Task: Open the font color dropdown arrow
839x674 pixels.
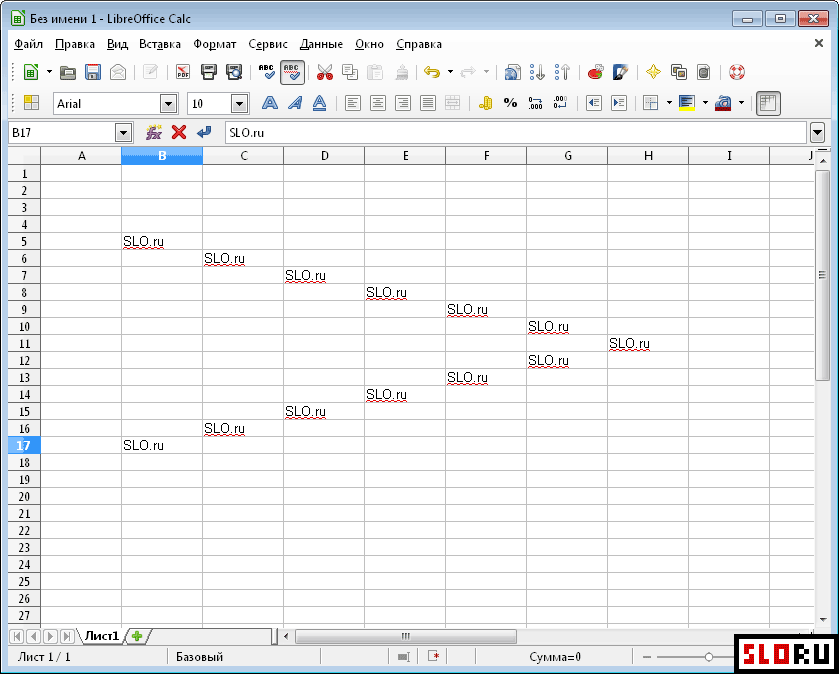Action: 741,103
